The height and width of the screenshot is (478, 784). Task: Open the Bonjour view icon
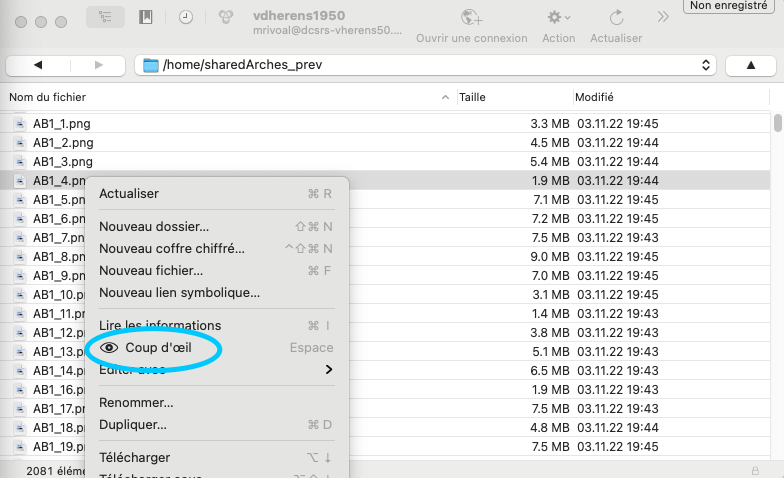click(x=227, y=18)
